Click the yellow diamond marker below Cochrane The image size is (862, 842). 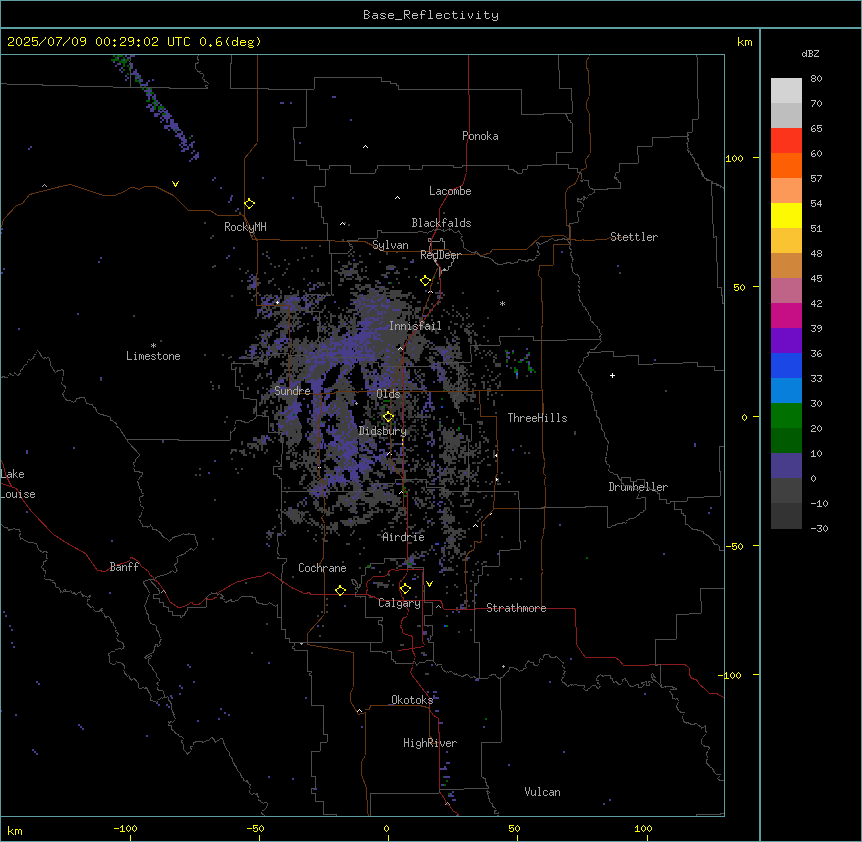tap(340, 590)
